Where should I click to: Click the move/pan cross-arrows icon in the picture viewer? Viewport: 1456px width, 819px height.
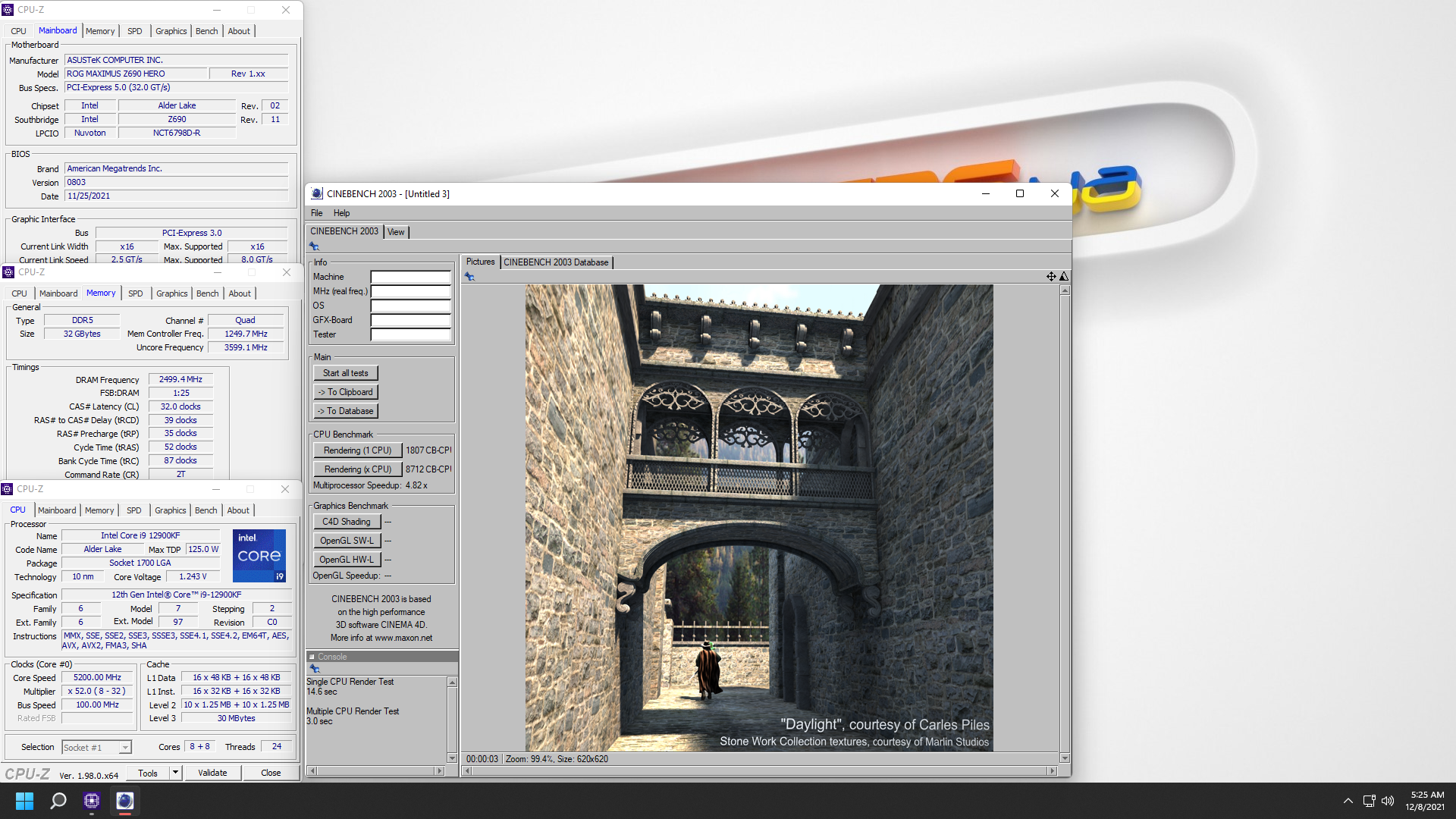[x=1051, y=277]
